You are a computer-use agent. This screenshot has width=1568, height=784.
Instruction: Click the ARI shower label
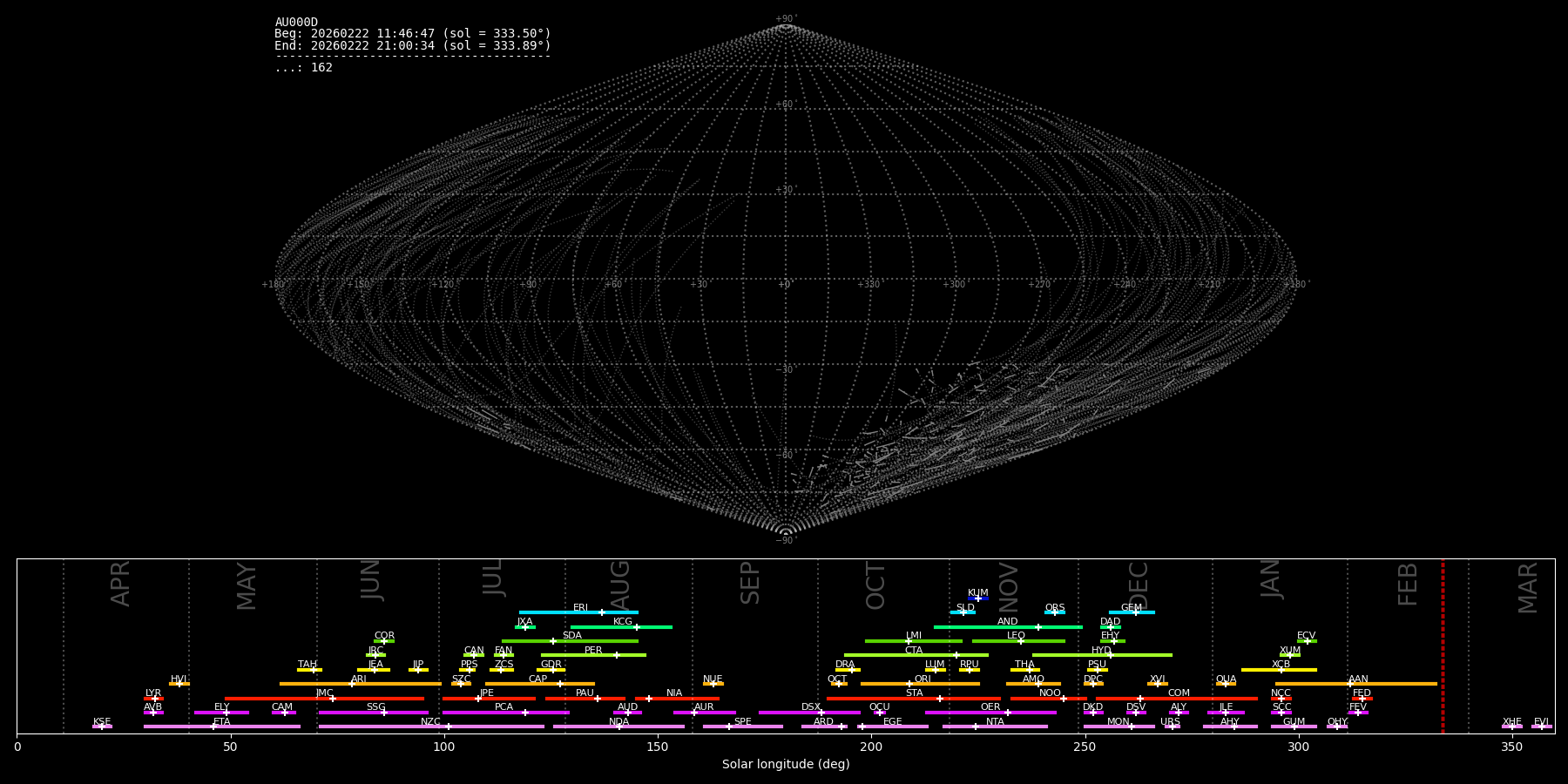click(x=359, y=679)
